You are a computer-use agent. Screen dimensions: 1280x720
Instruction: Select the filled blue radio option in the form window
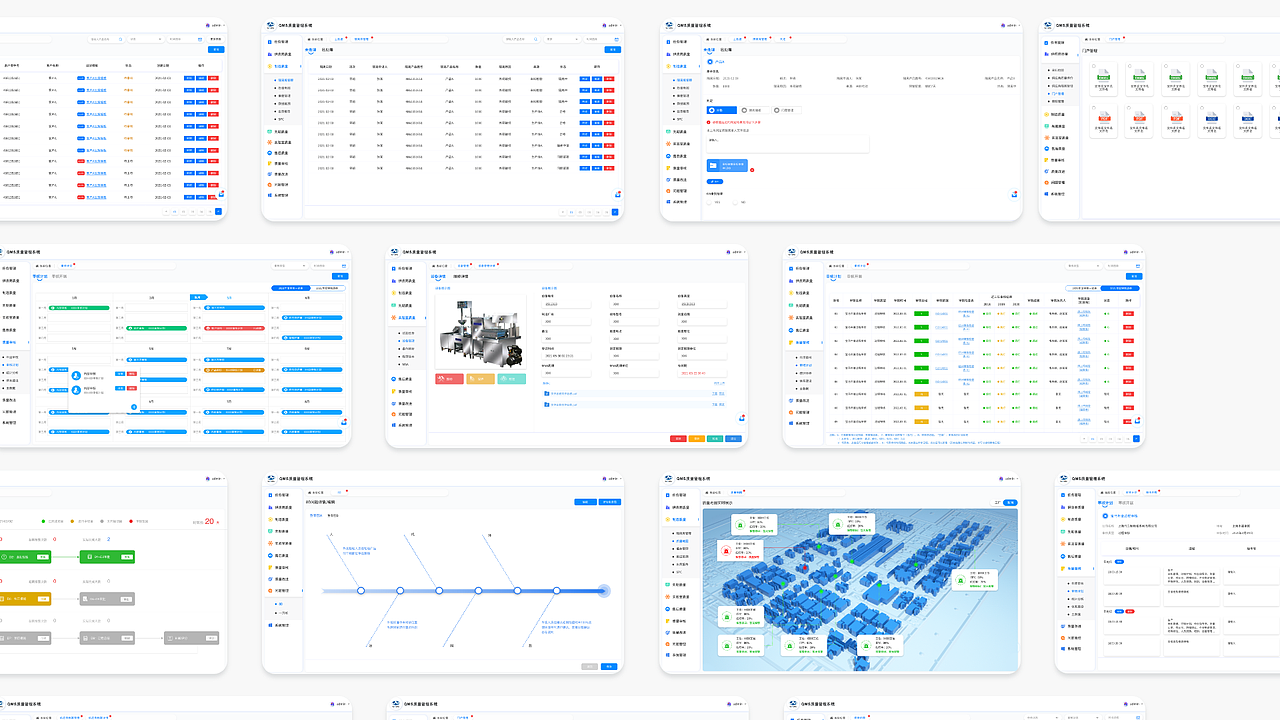point(722,110)
